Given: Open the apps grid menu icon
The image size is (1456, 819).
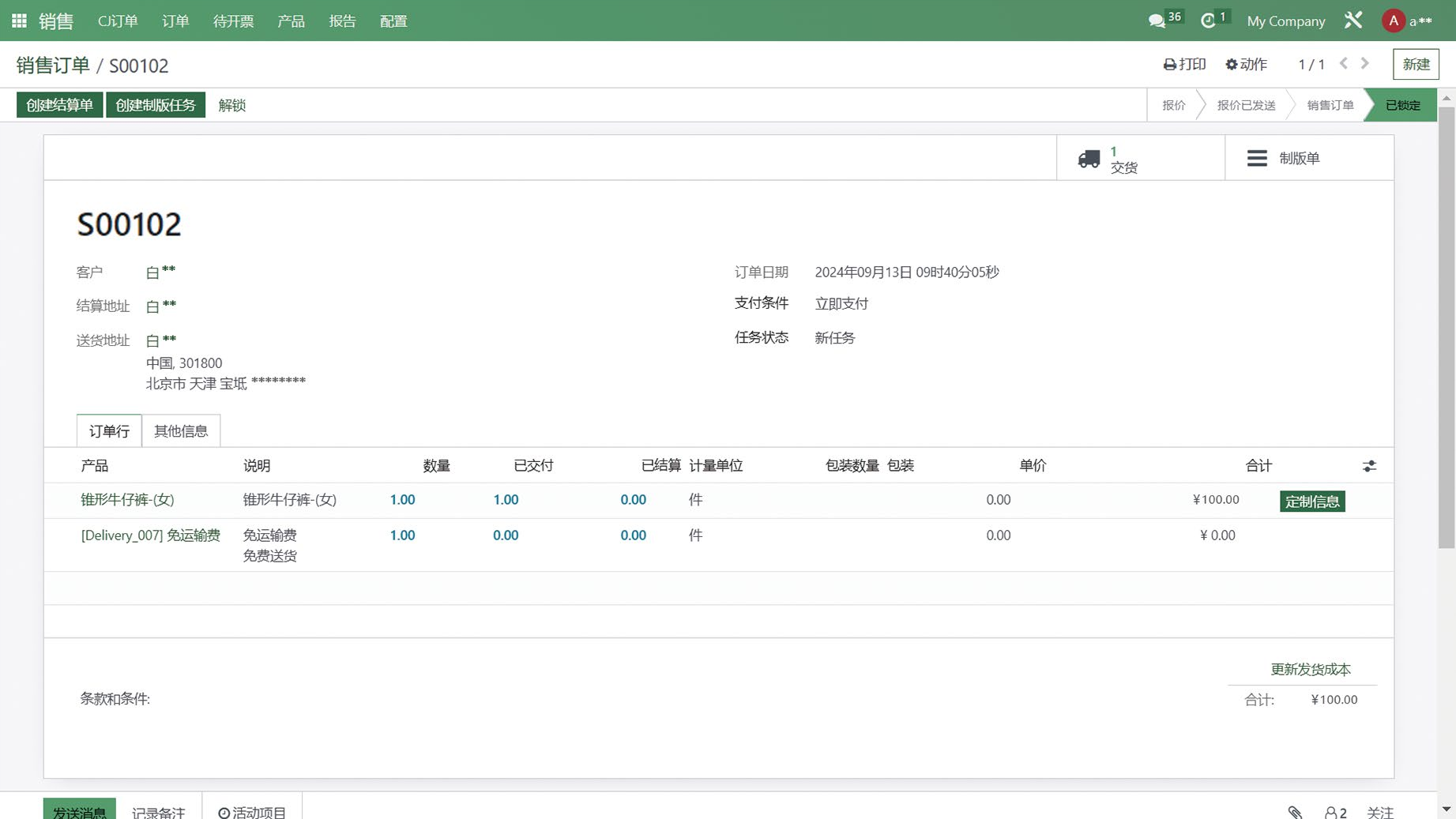Looking at the screenshot, I should [19, 21].
